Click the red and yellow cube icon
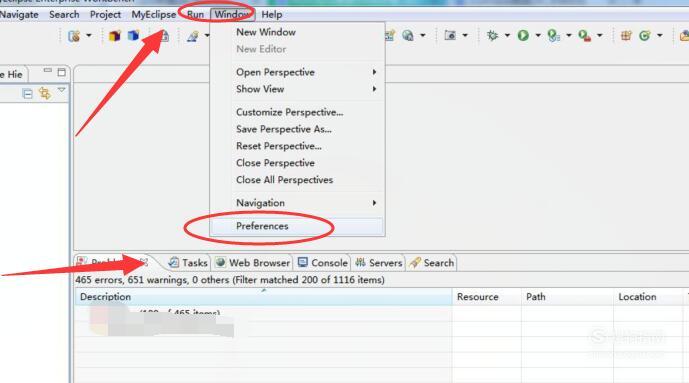The height and width of the screenshot is (383, 689). [115, 36]
